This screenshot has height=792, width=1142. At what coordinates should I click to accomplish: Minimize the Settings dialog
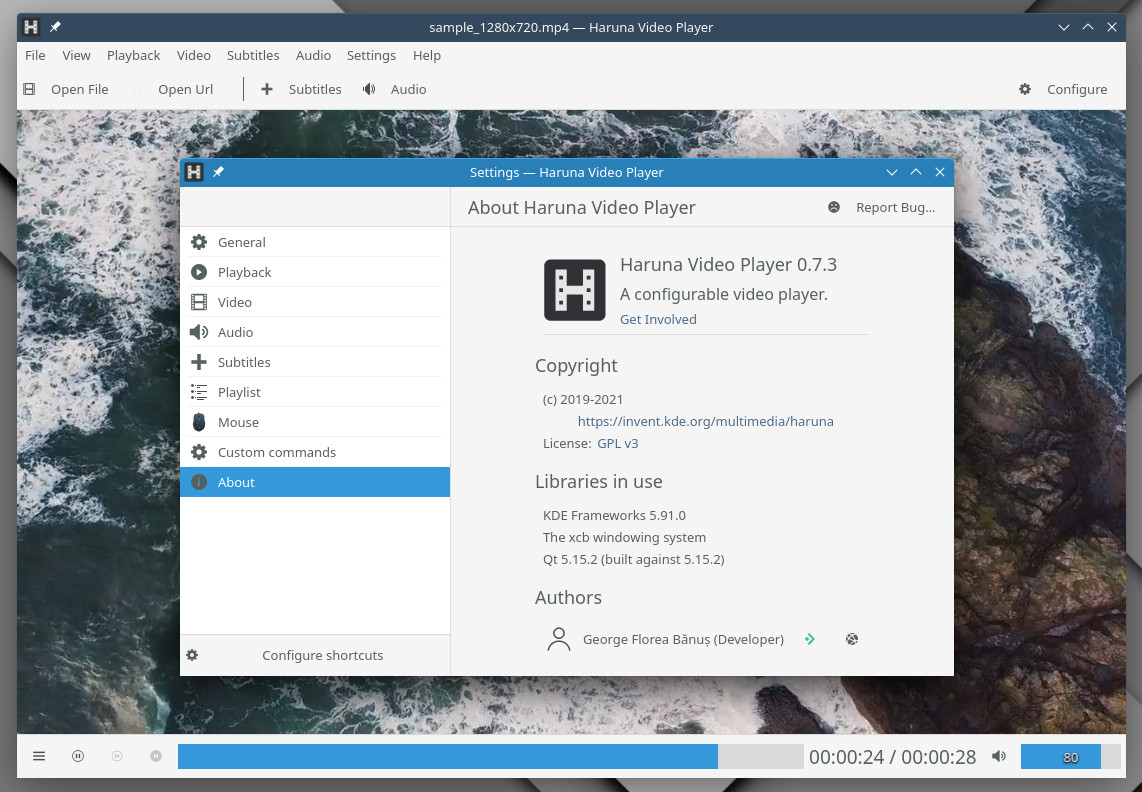(x=891, y=172)
